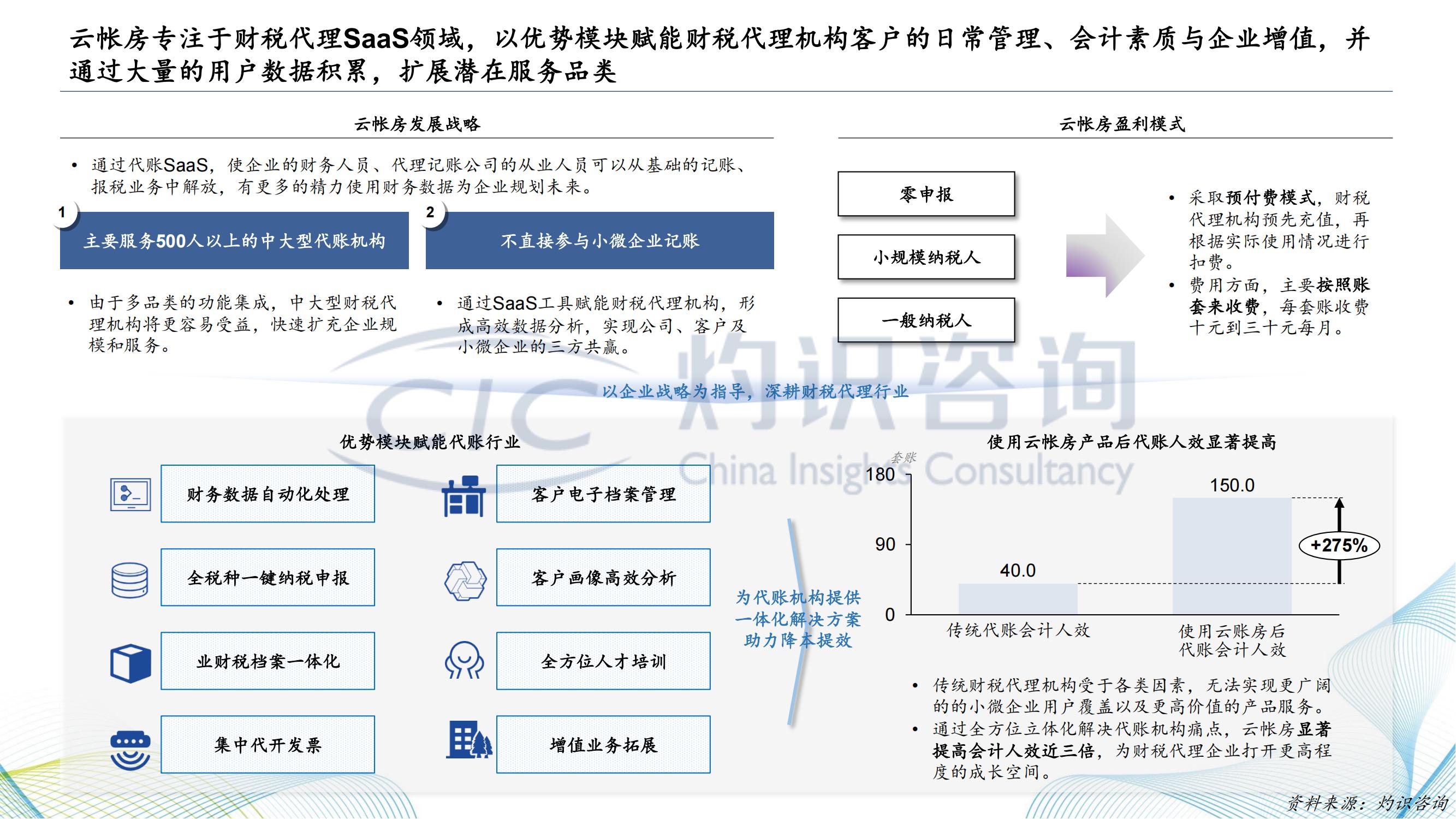Click the blue banner 主要服务500人以上的中大型代账机构
1456x819 pixels.
[x=235, y=241]
